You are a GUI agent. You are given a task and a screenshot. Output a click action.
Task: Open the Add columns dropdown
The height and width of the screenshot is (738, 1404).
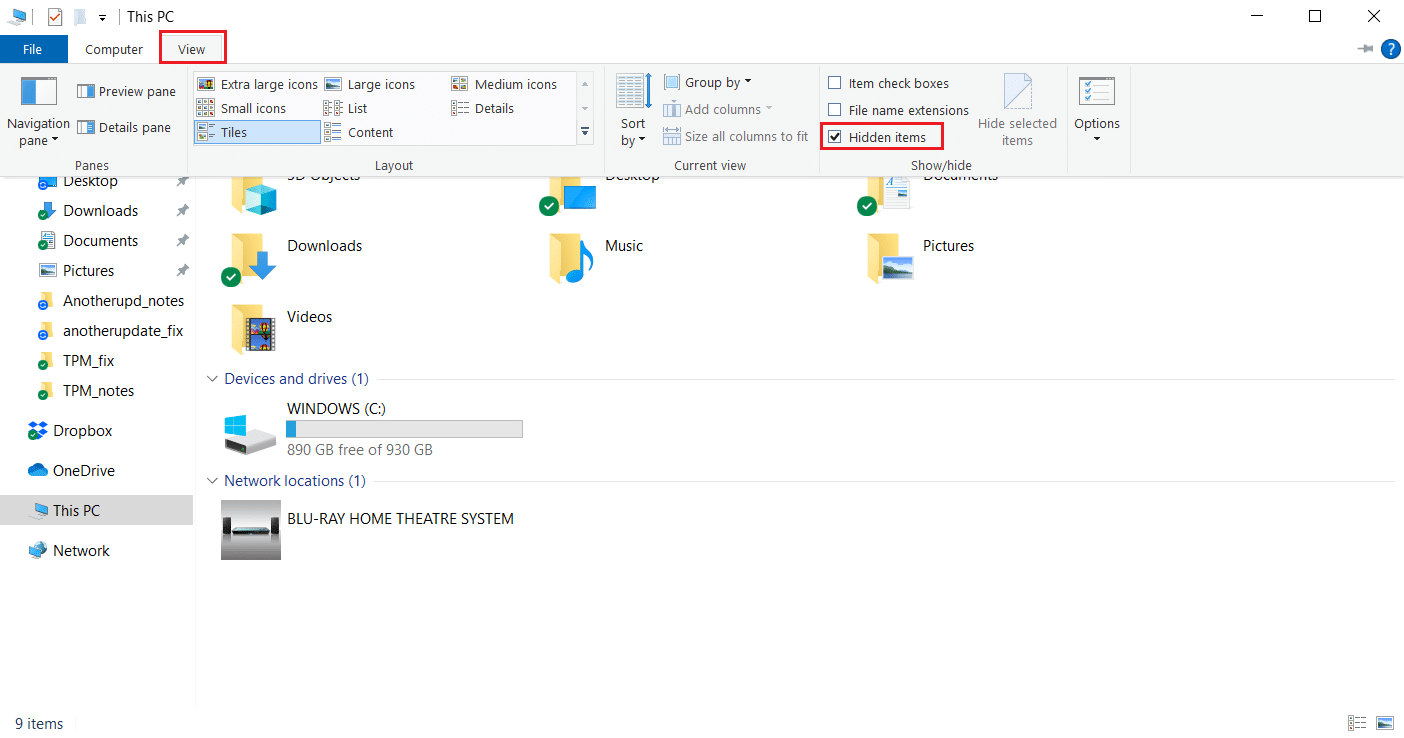pyautogui.click(x=718, y=109)
